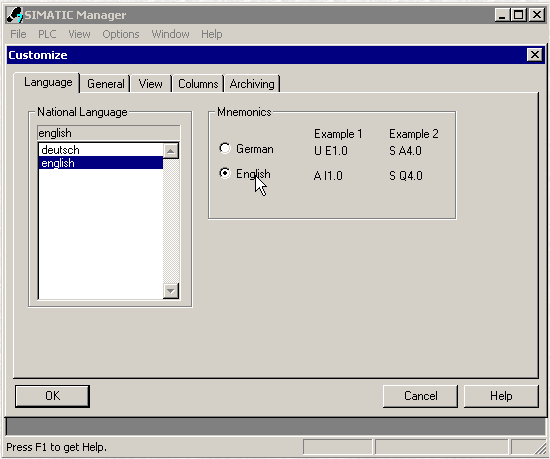
Task: Open the PLC menu
Action: point(47,34)
